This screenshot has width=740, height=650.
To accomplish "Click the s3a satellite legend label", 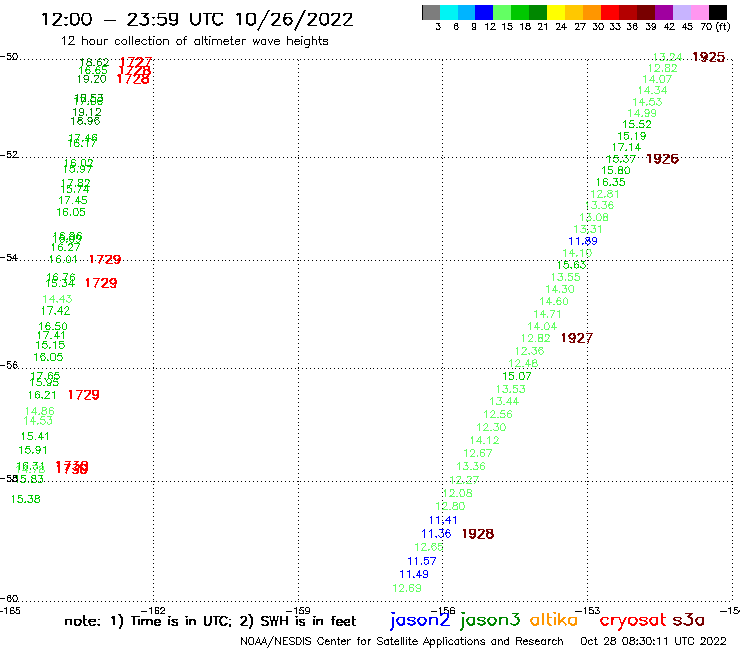I will [688, 620].
